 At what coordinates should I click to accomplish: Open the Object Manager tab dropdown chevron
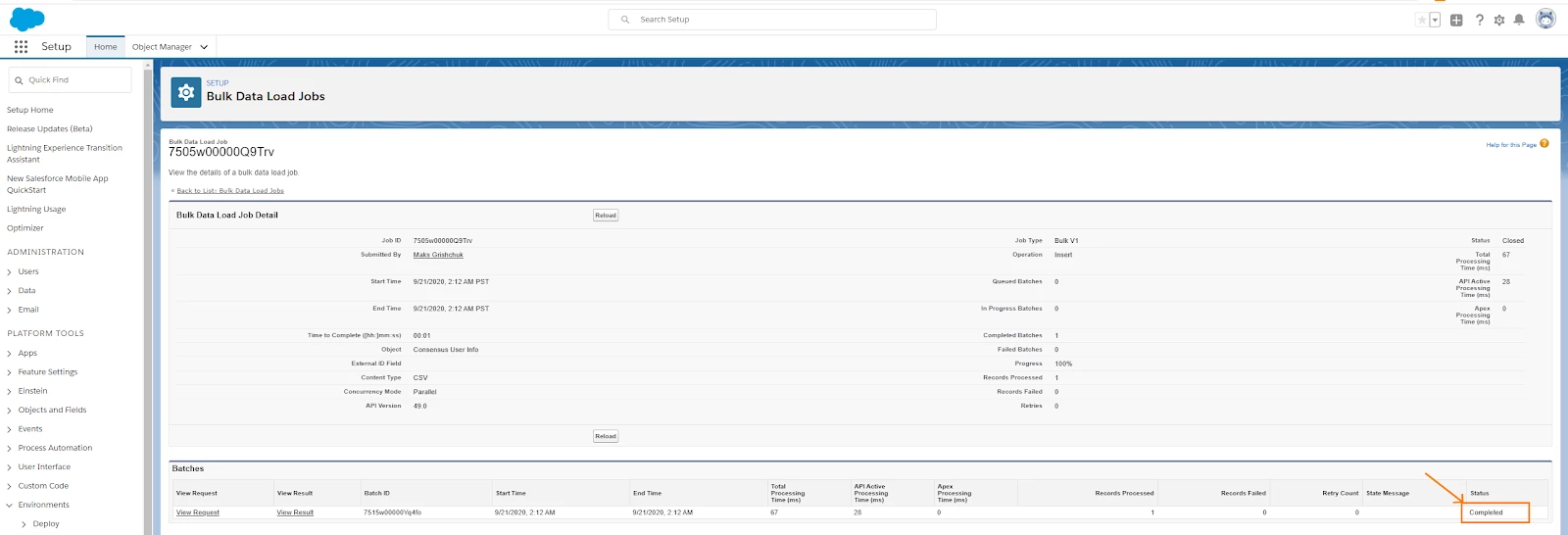coord(204,47)
